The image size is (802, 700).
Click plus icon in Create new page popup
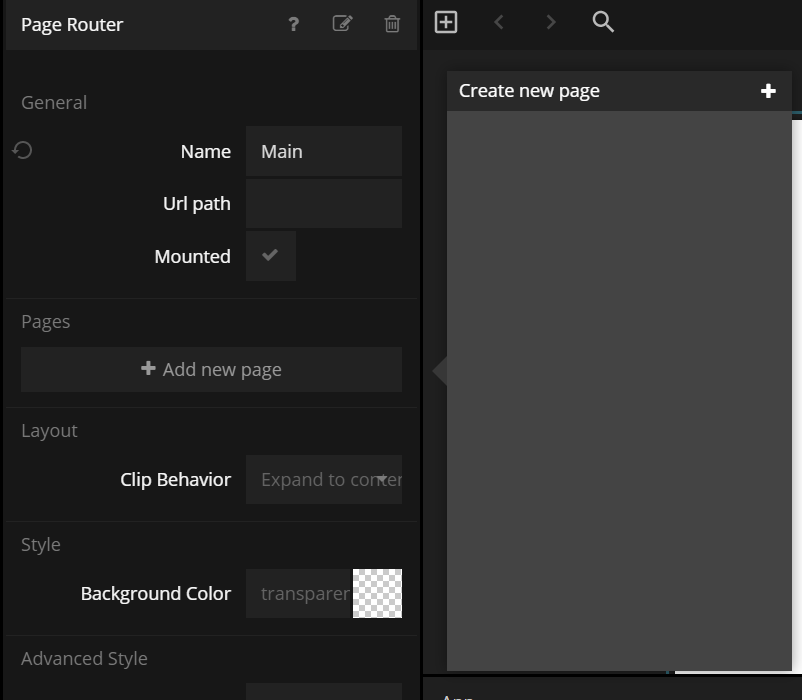tap(768, 91)
